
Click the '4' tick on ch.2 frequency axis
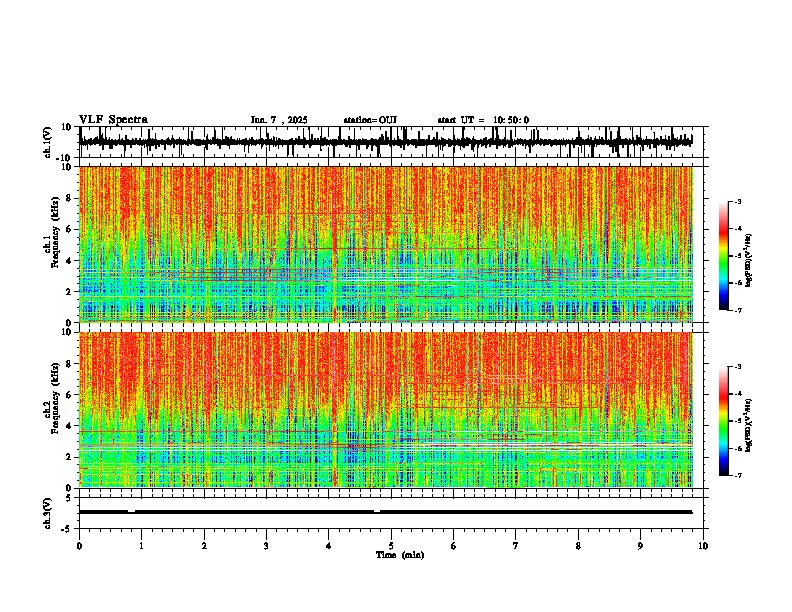tap(69, 426)
